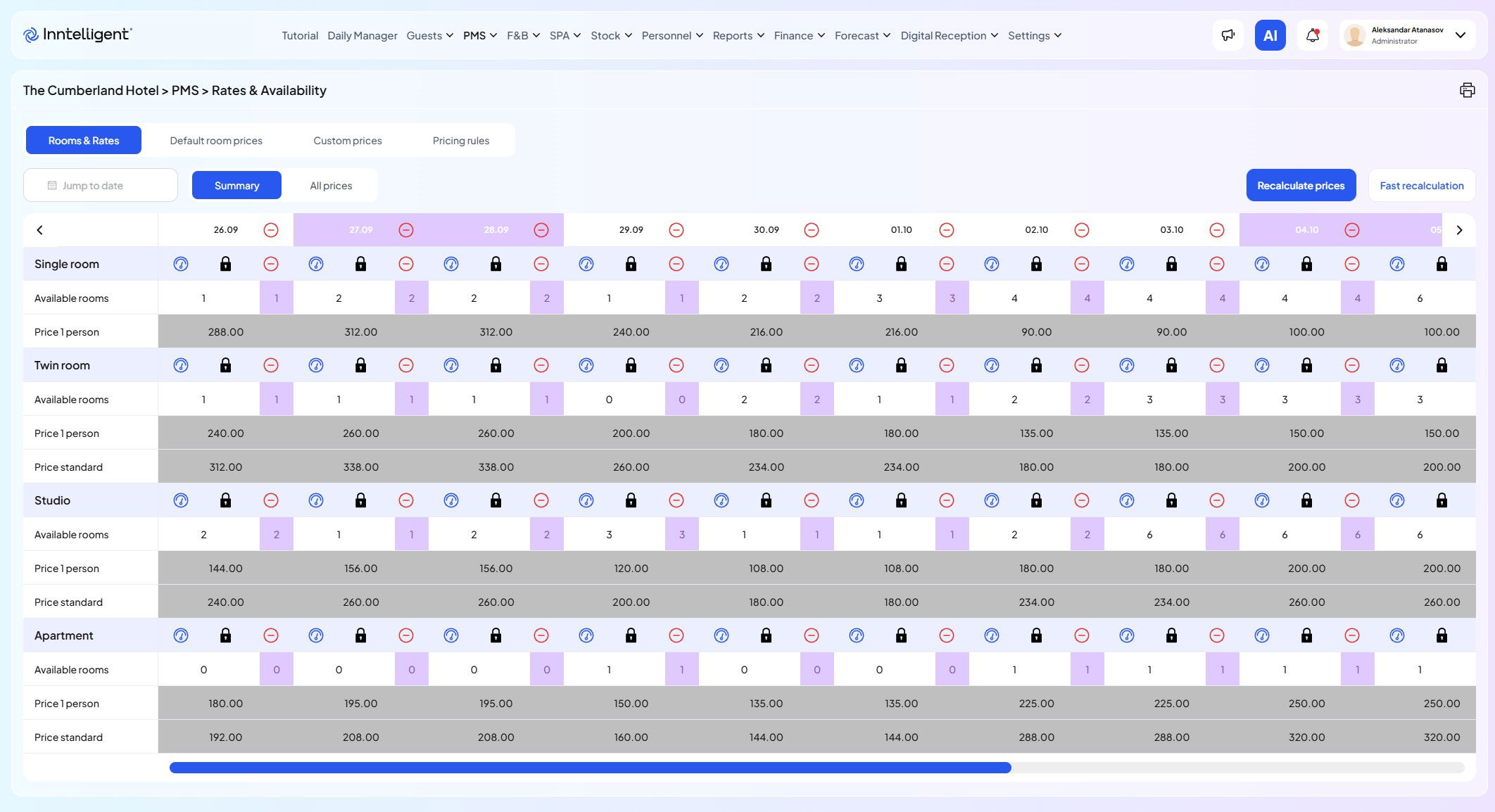Click the blue AI assistant button
The height and width of the screenshot is (812, 1495).
point(1270,35)
